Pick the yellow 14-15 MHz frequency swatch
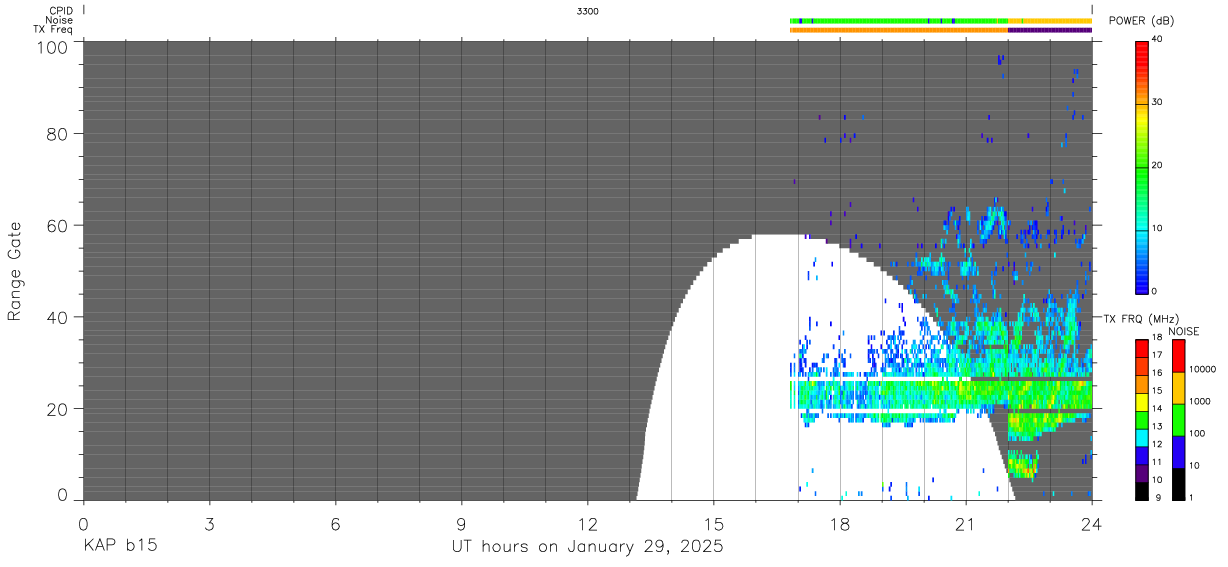 [x=1142, y=401]
